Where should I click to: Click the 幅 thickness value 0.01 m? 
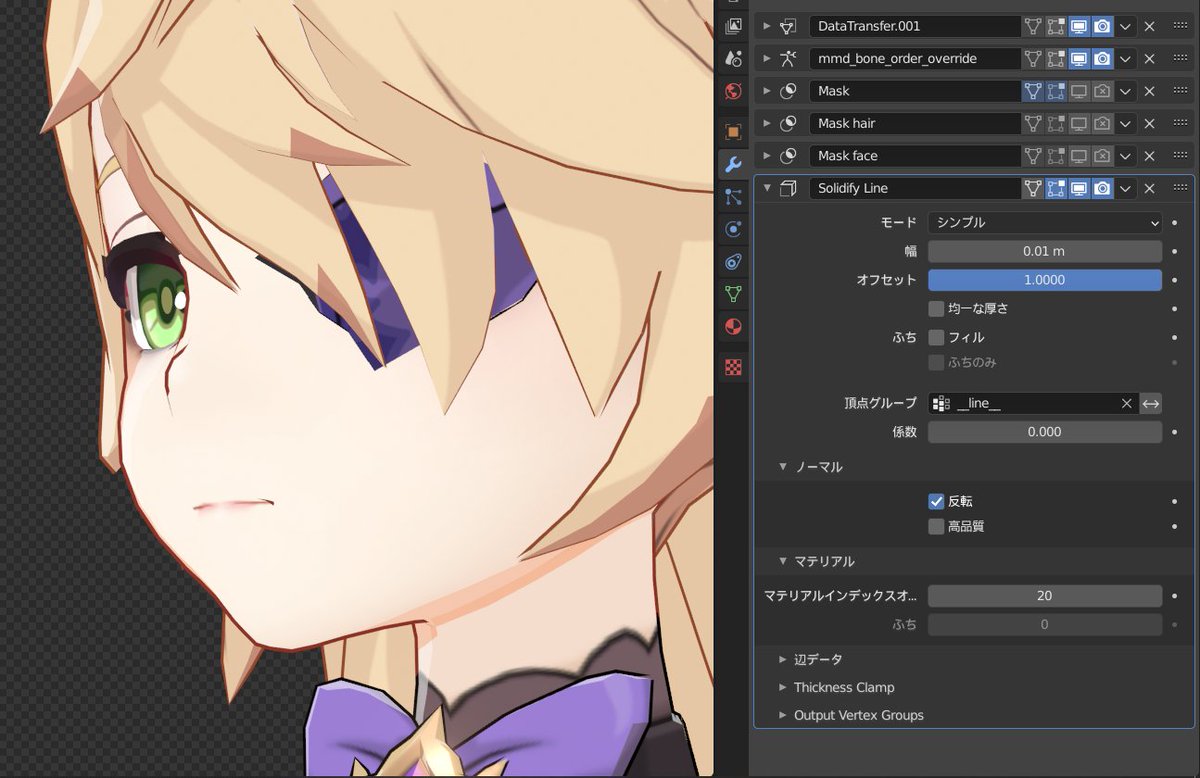pos(1045,252)
